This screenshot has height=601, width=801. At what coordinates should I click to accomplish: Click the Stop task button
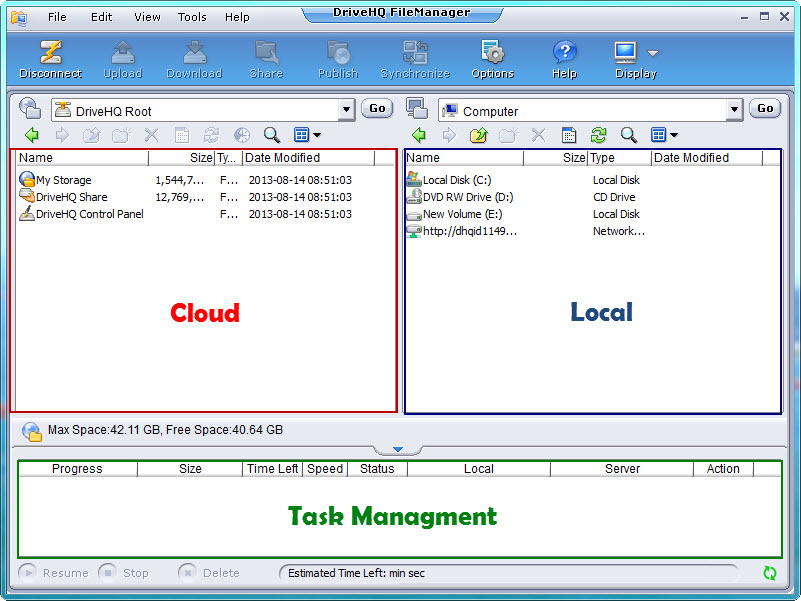(124, 573)
